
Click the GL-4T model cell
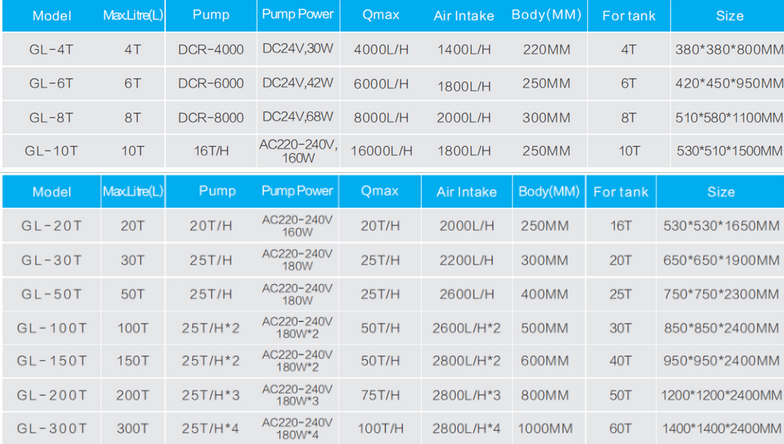click(x=48, y=48)
